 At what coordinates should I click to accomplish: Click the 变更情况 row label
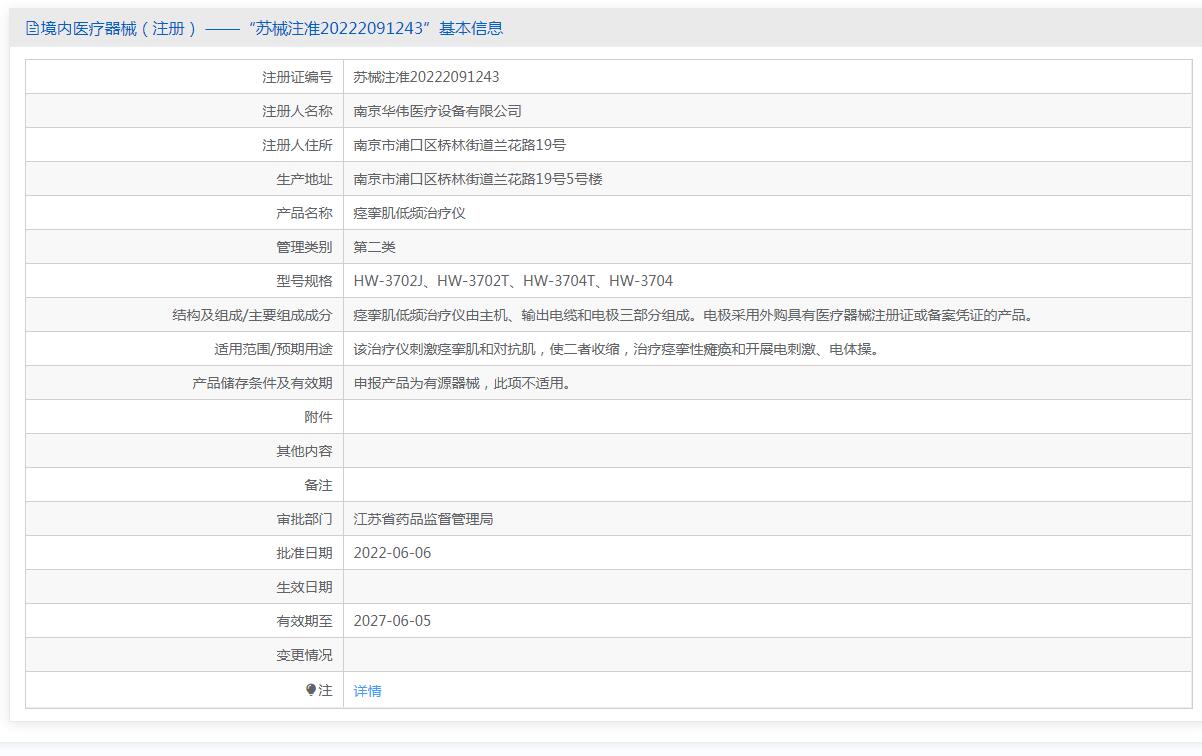[304, 655]
